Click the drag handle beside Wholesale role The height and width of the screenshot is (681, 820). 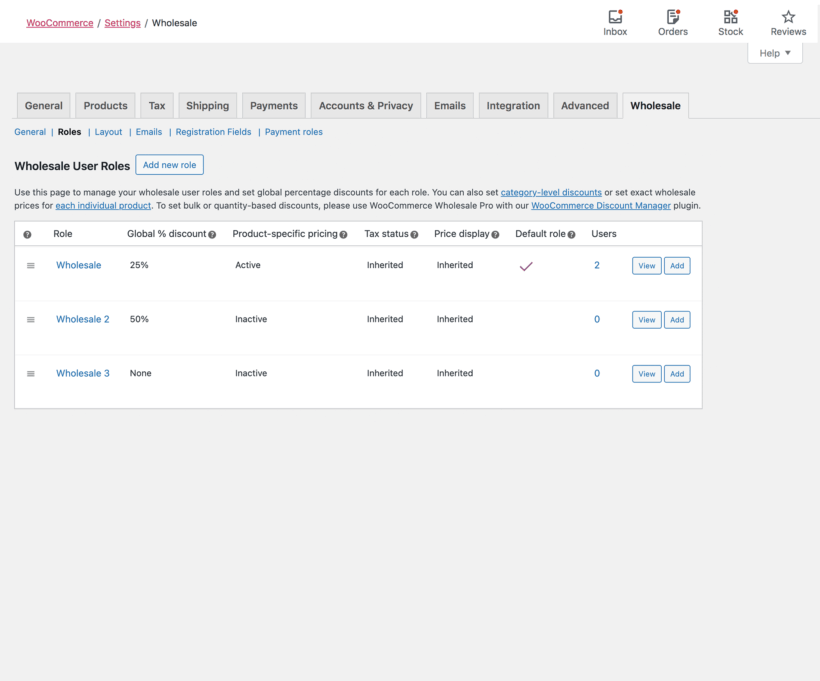point(30,265)
